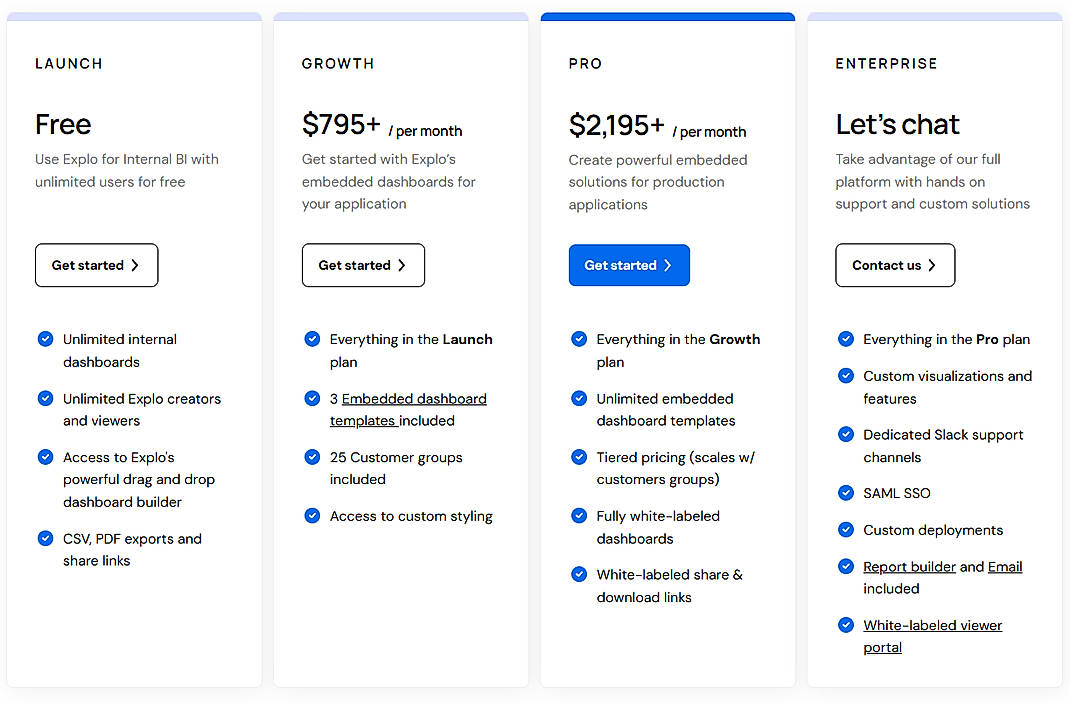Screen dimensions: 1070x703
Task: Click 'Tiered pricing (scales w/ customers groups)' text
Action: coord(676,468)
